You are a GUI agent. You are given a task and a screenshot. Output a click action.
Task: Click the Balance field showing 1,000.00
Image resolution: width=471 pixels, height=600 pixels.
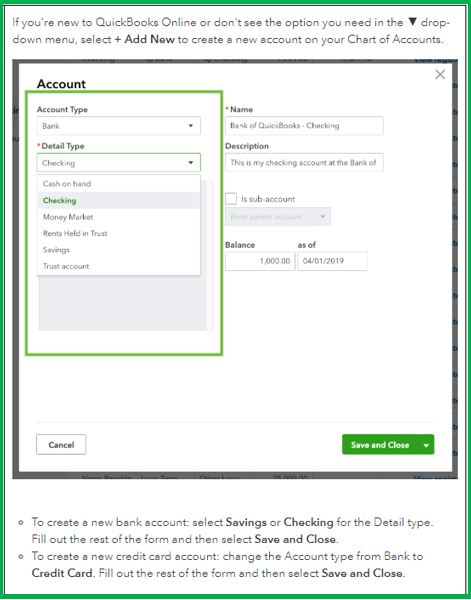260,261
